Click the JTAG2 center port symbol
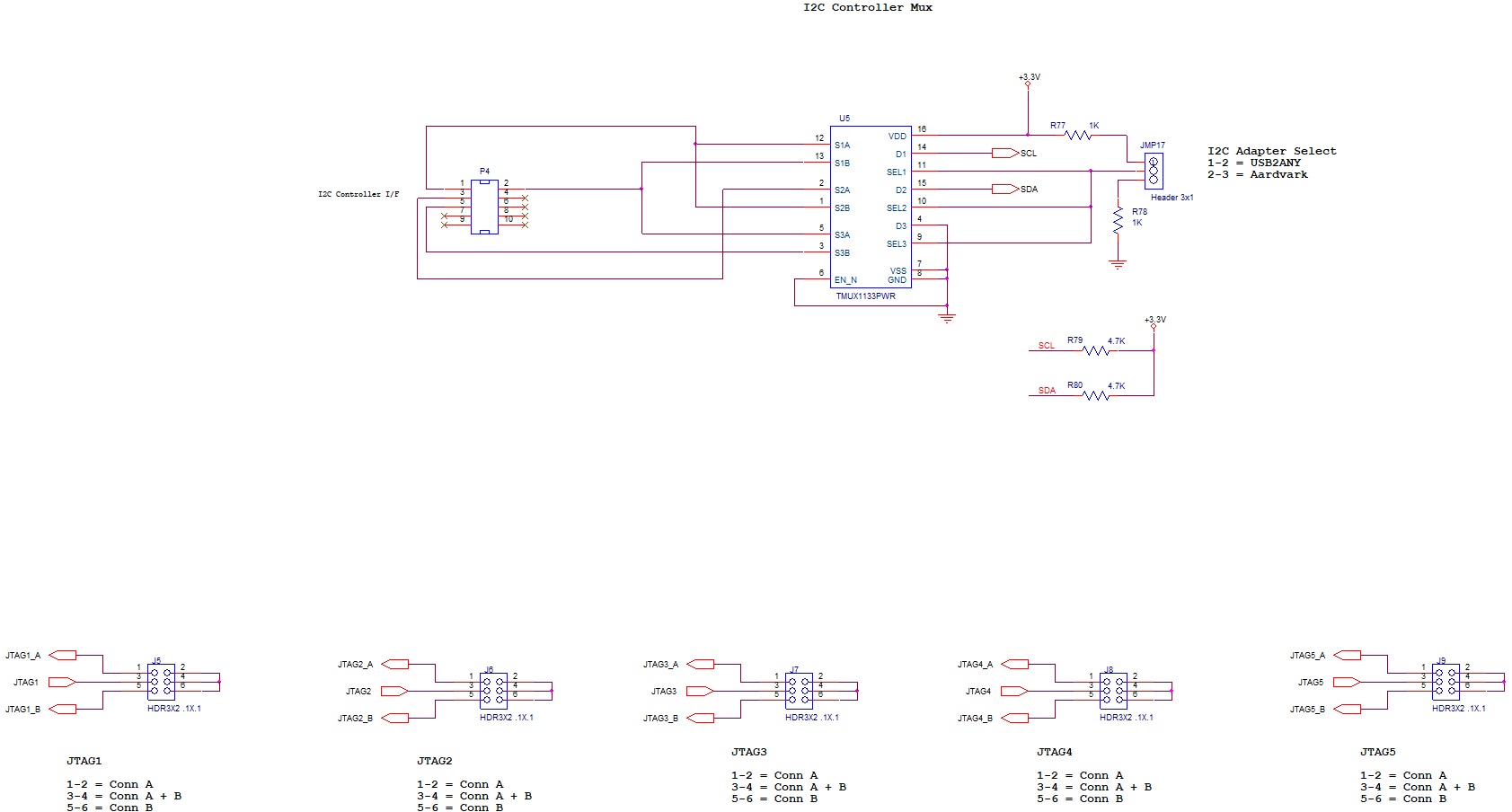The image size is (1512, 812). coord(394,691)
